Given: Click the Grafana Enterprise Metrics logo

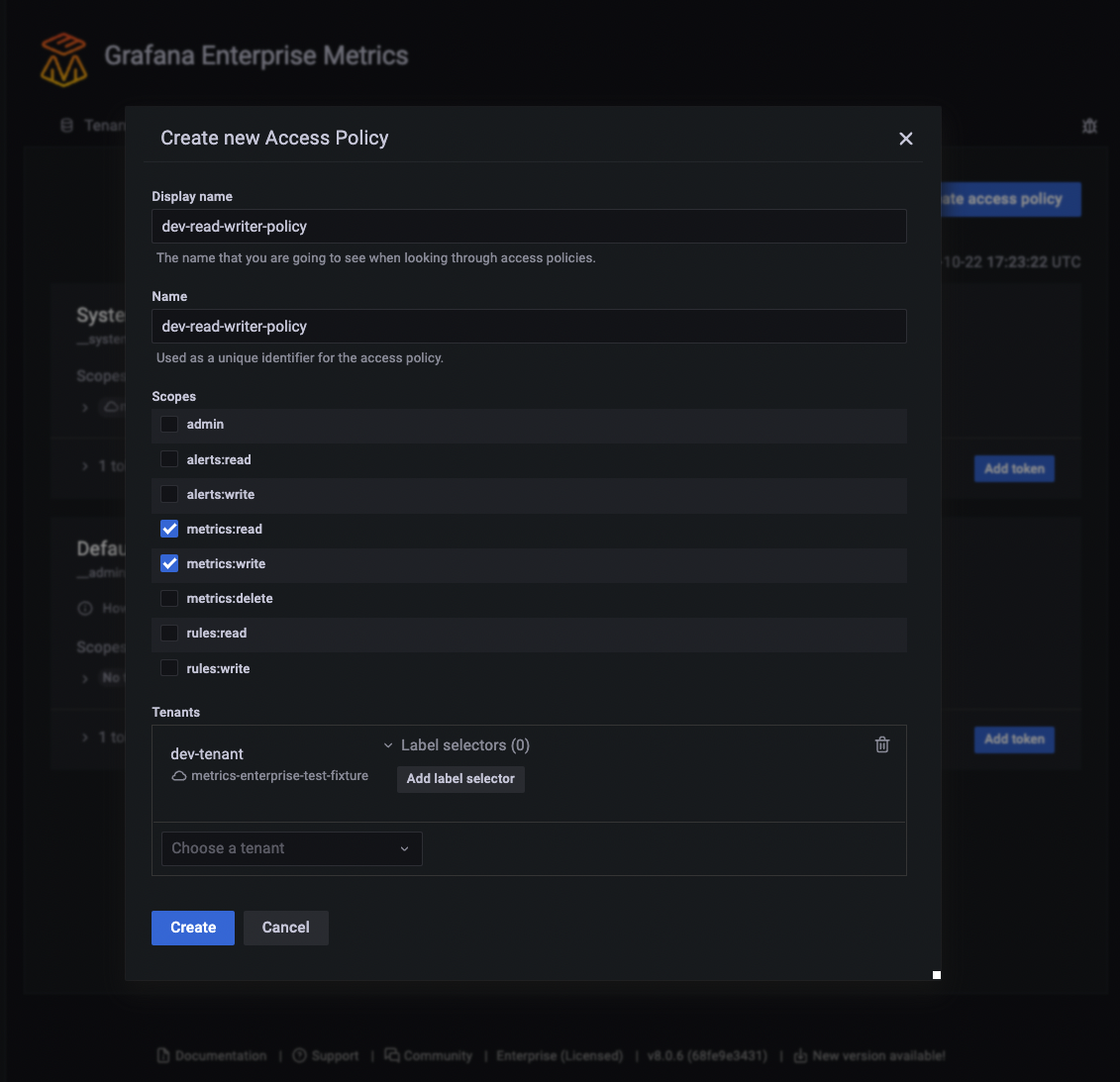Looking at the screenshot, I should point(63,59).
